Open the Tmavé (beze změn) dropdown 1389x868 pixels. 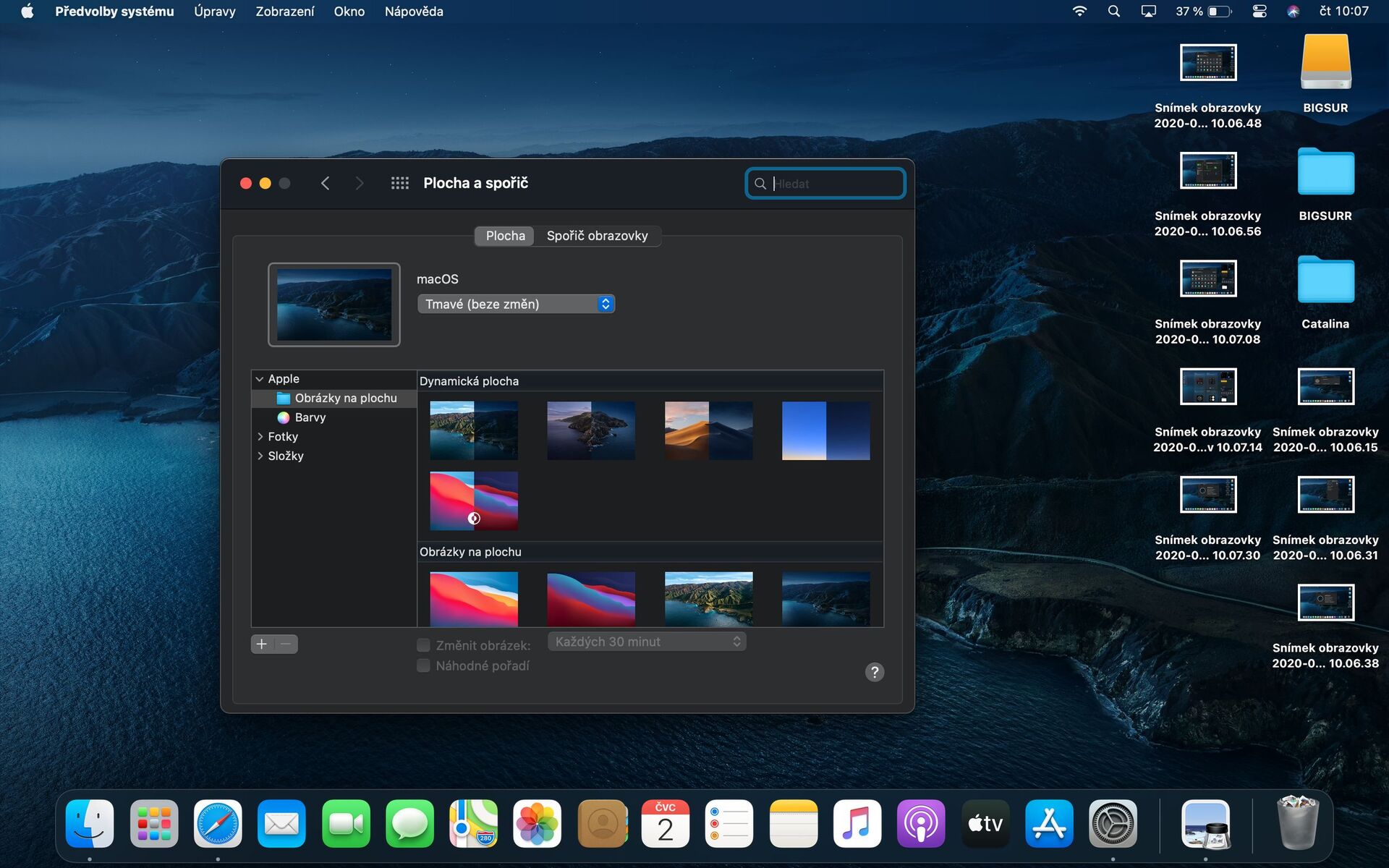click(x=516, y=304)
